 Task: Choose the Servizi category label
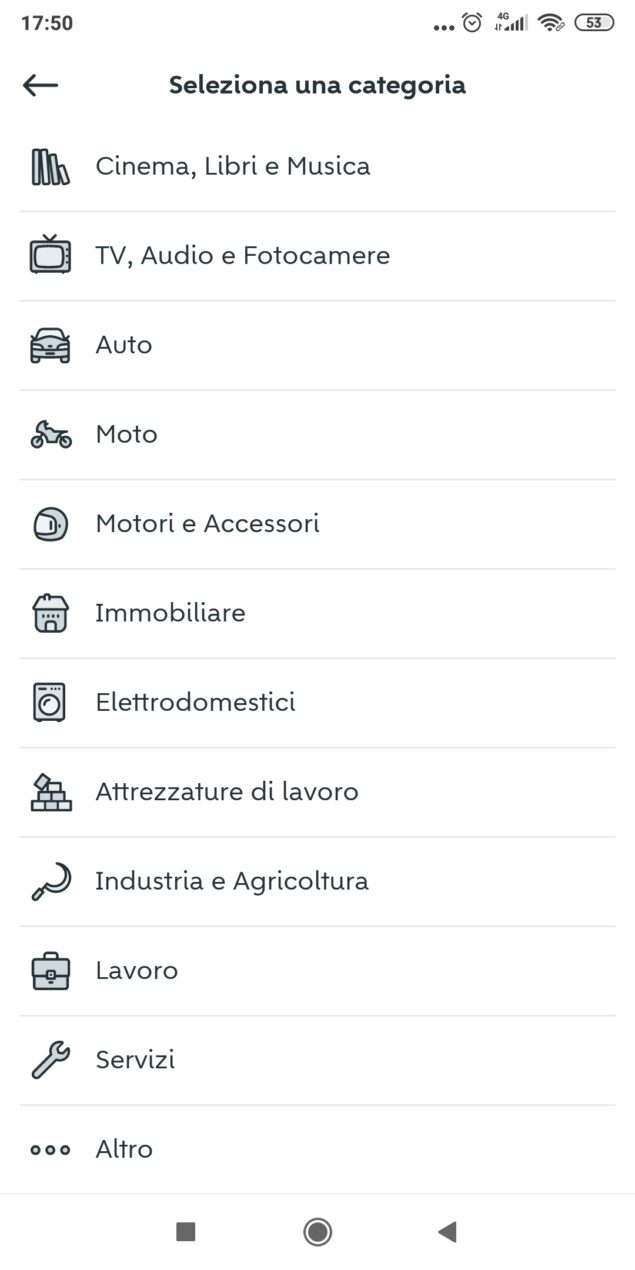coord(135,1060)
